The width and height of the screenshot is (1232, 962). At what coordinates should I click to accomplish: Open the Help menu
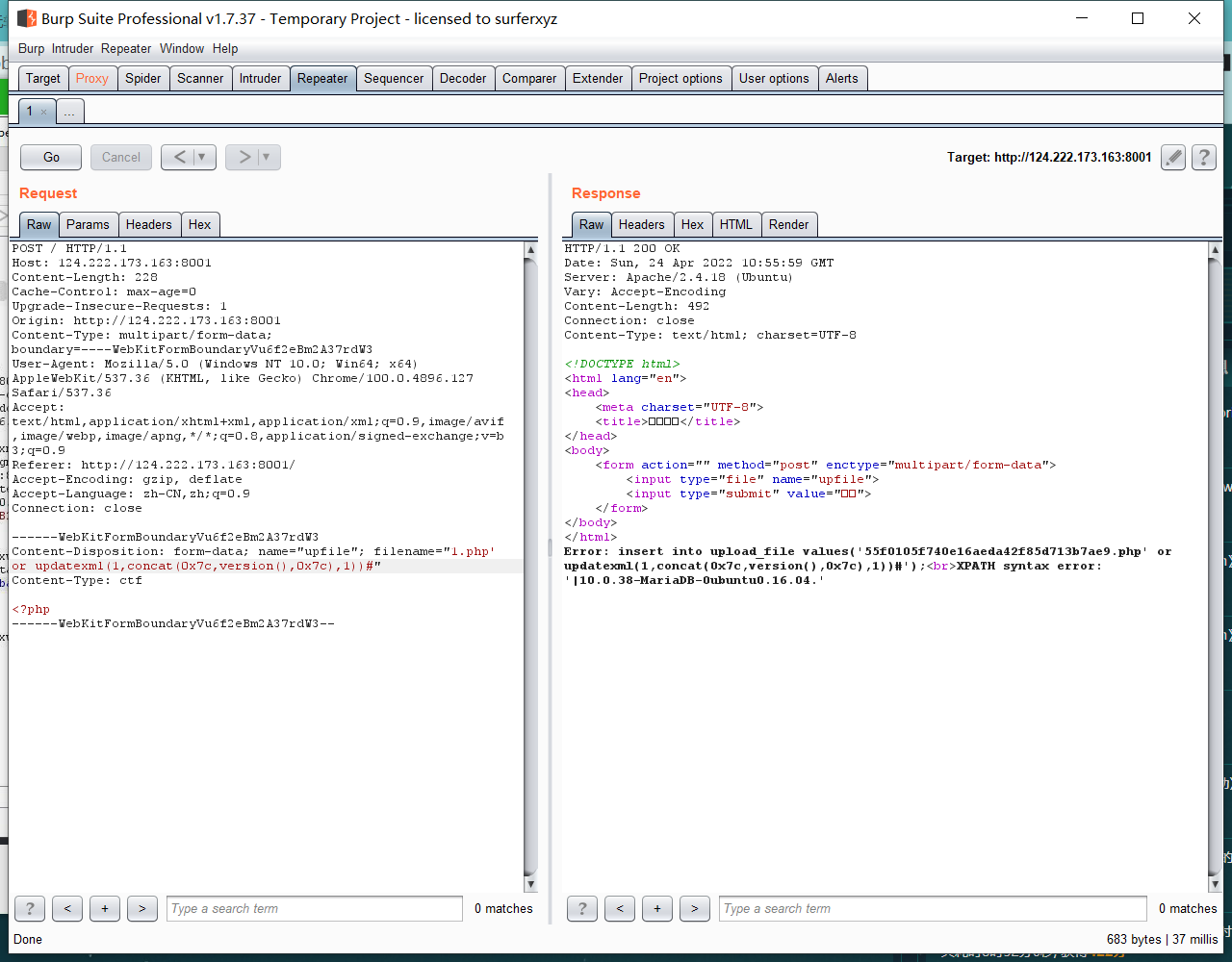tap(225, 48)
